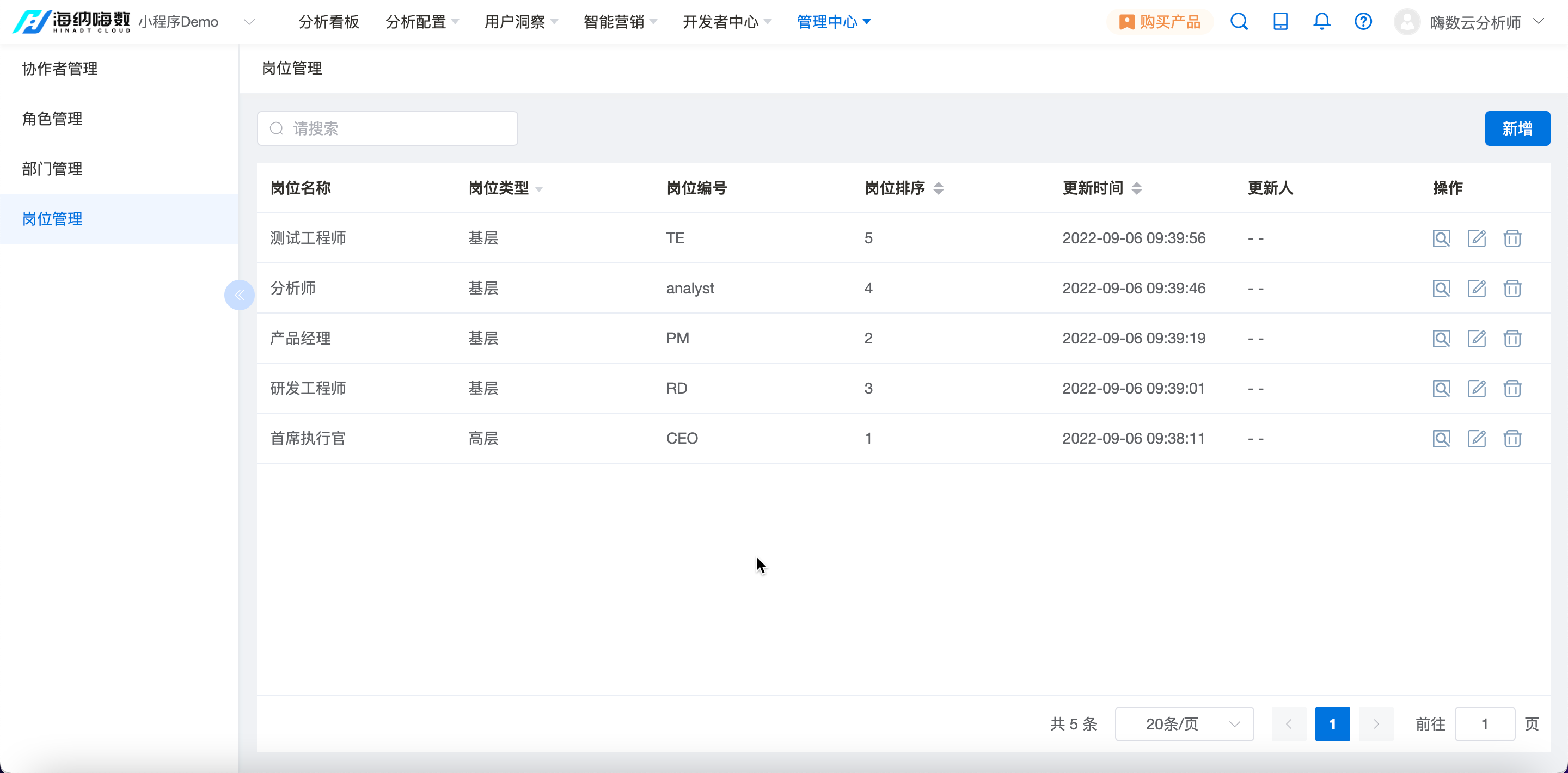Filter by 岗位类型 column
Image resolution: width=1568 pixels, height=773 pixels.
coord(538,189)
